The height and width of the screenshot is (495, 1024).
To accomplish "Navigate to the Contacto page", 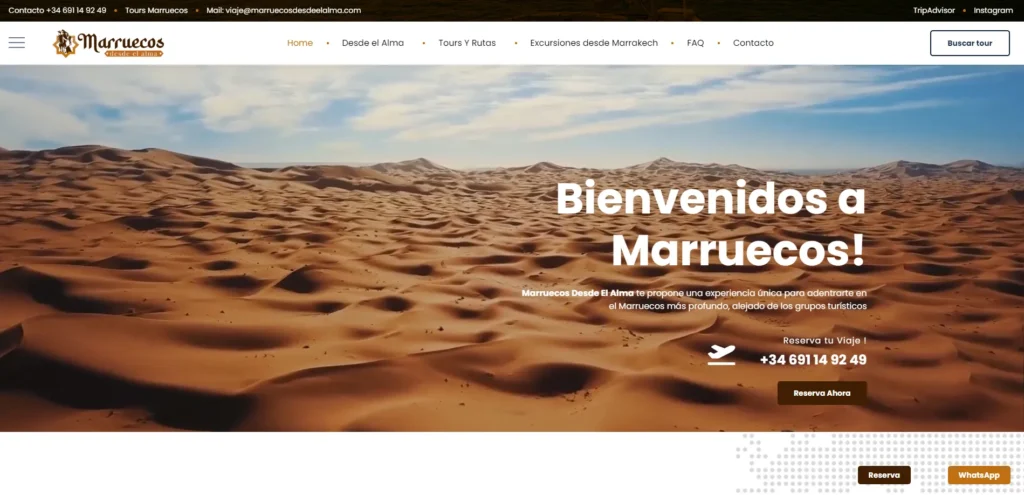I will pos(753,43).
